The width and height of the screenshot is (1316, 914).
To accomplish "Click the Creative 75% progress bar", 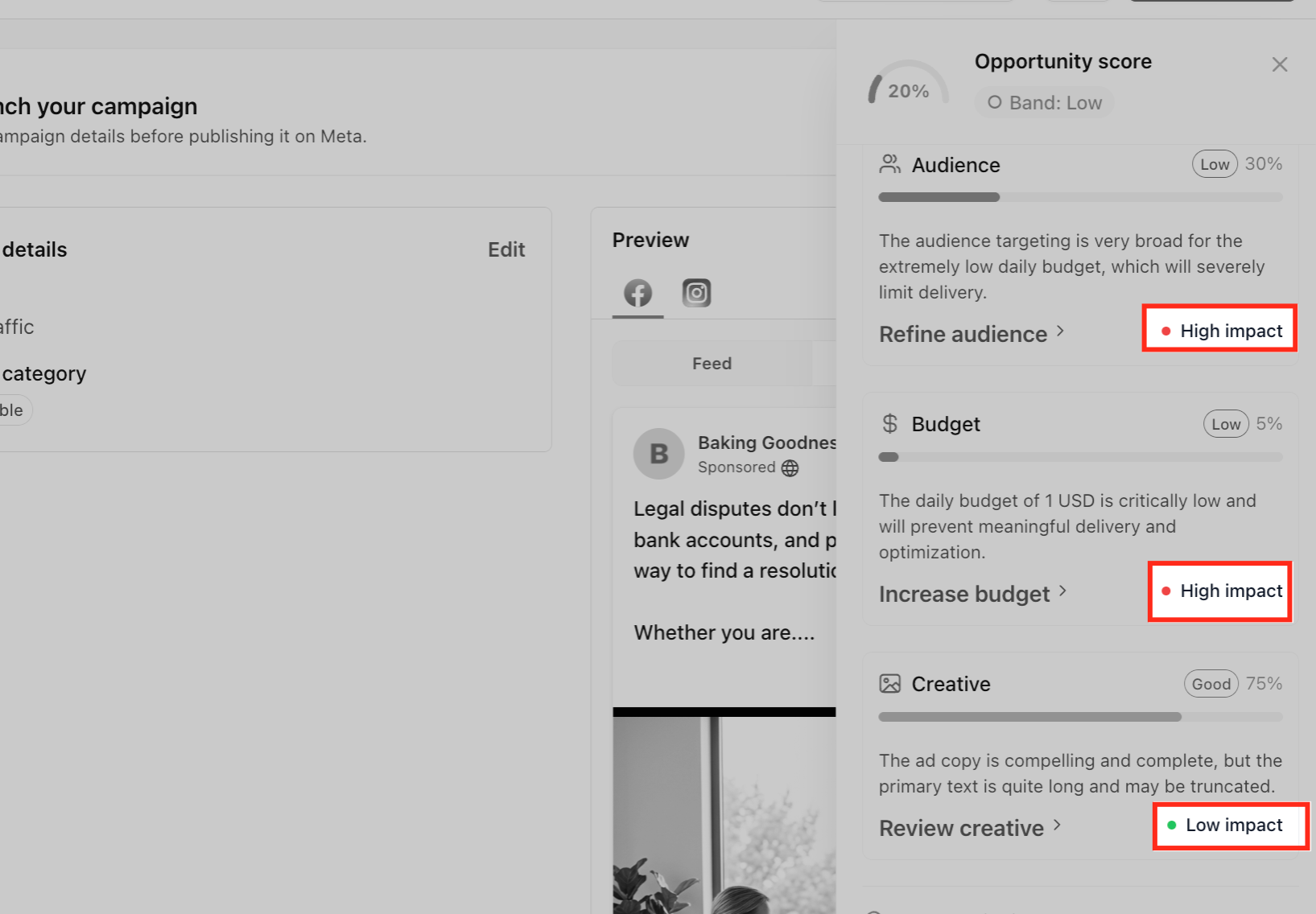I will [x=1081, y=717].
